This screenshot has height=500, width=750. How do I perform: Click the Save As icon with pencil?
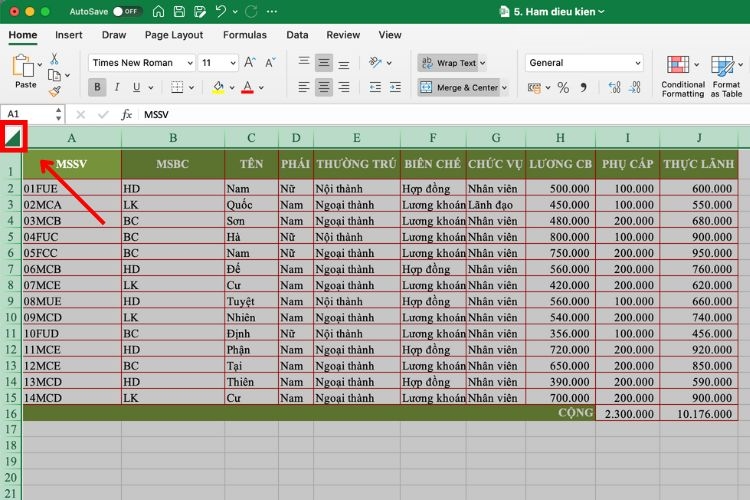(200, 11)
